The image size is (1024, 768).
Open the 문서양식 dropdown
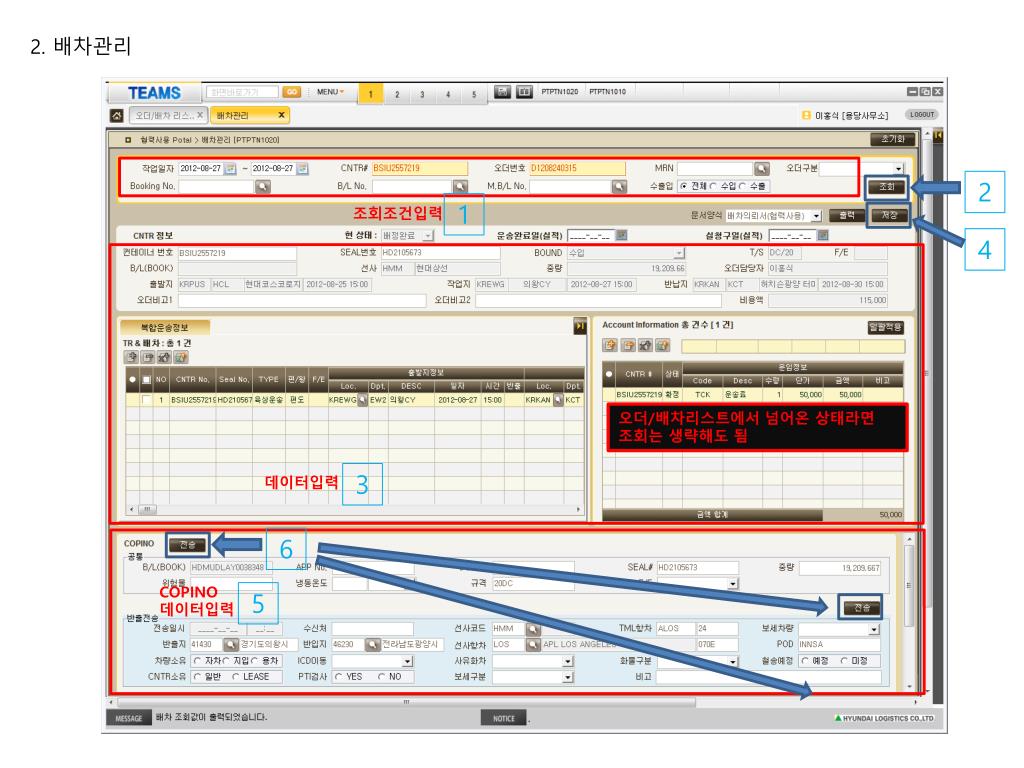(x=816, y=216)
